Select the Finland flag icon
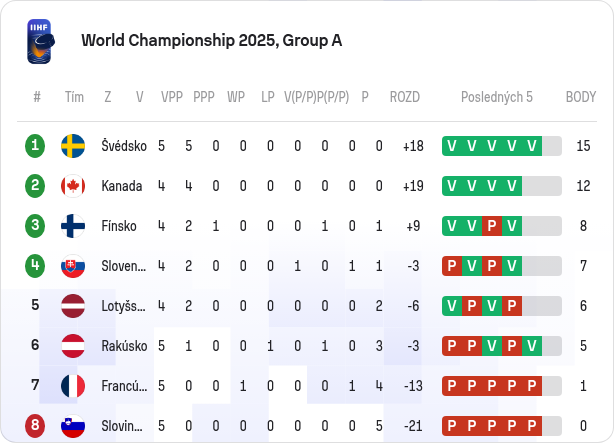Viewport: 614px width, 443px height. [73, 226]
